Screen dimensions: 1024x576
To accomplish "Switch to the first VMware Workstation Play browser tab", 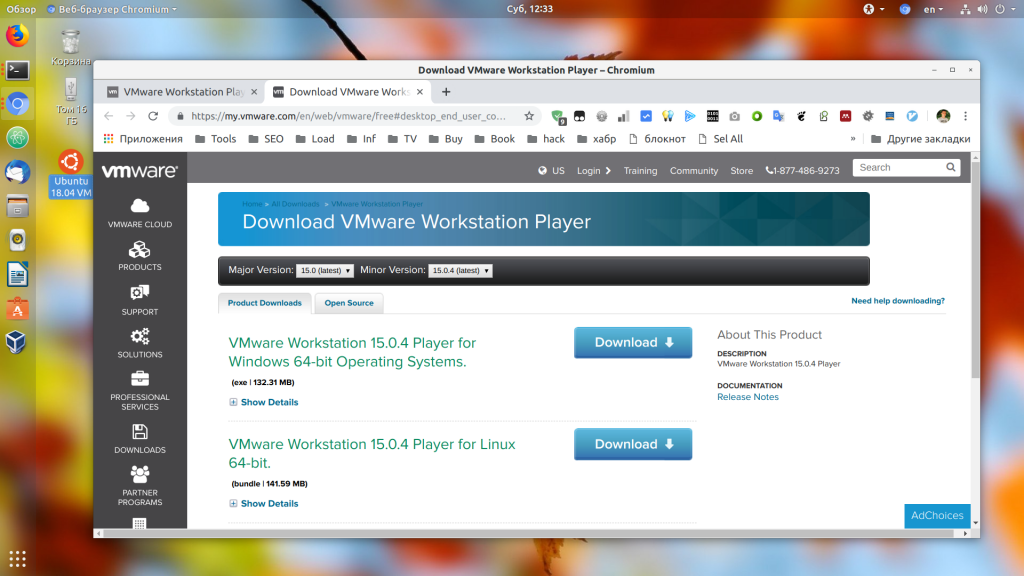I will 180,91.
